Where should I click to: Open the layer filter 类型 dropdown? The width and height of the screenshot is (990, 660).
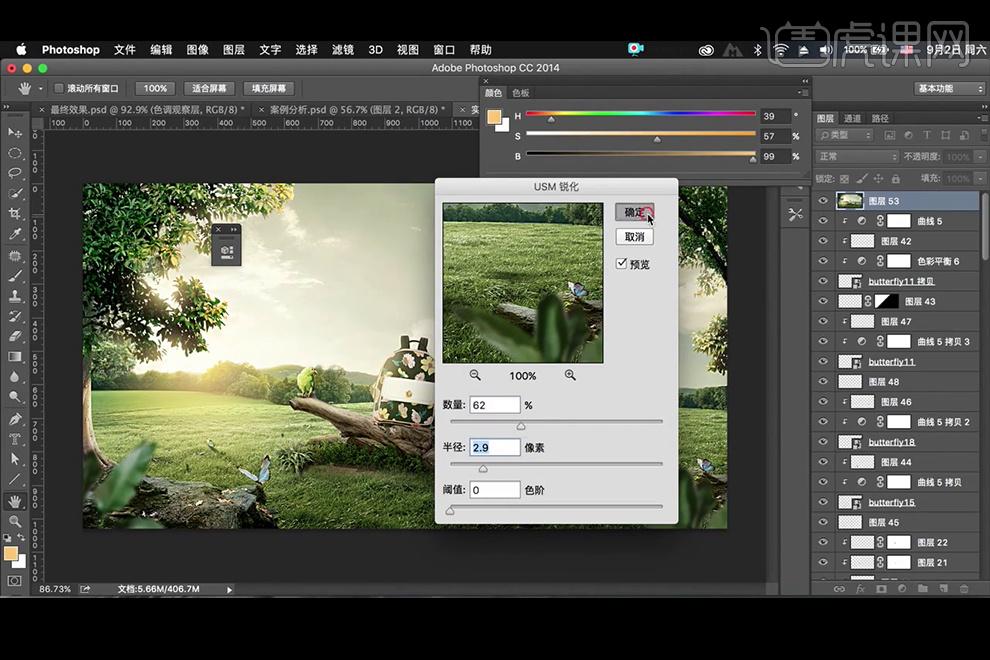coord(844,135)
